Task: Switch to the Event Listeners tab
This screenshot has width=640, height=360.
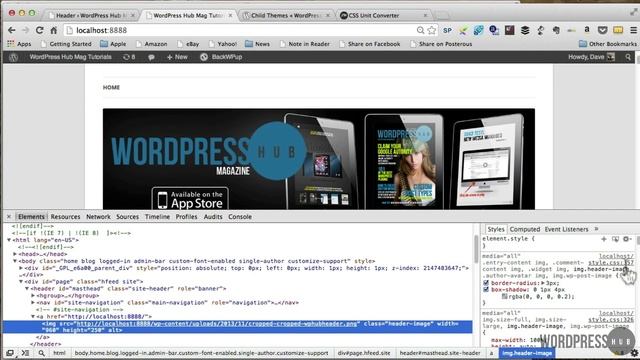Action: (567, 229)
